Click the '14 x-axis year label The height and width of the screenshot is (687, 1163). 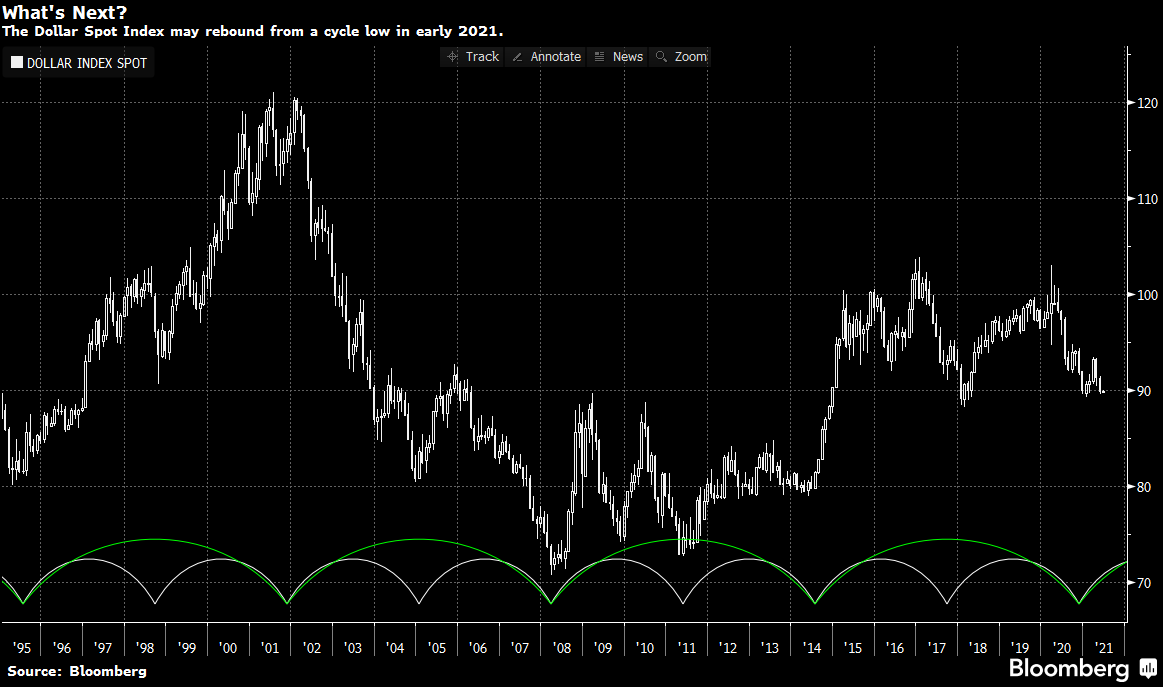[811, 648]
